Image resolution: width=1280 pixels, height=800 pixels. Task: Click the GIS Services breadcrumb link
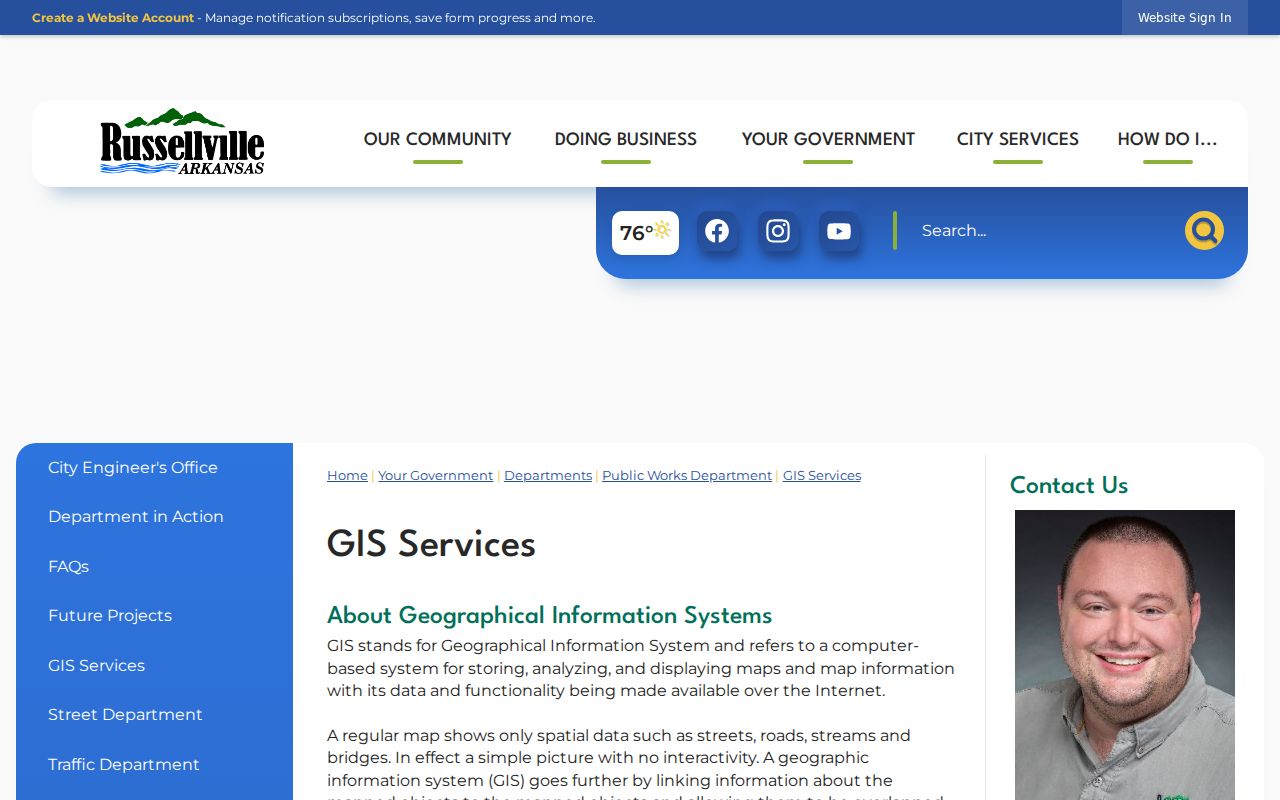[822, 476]
